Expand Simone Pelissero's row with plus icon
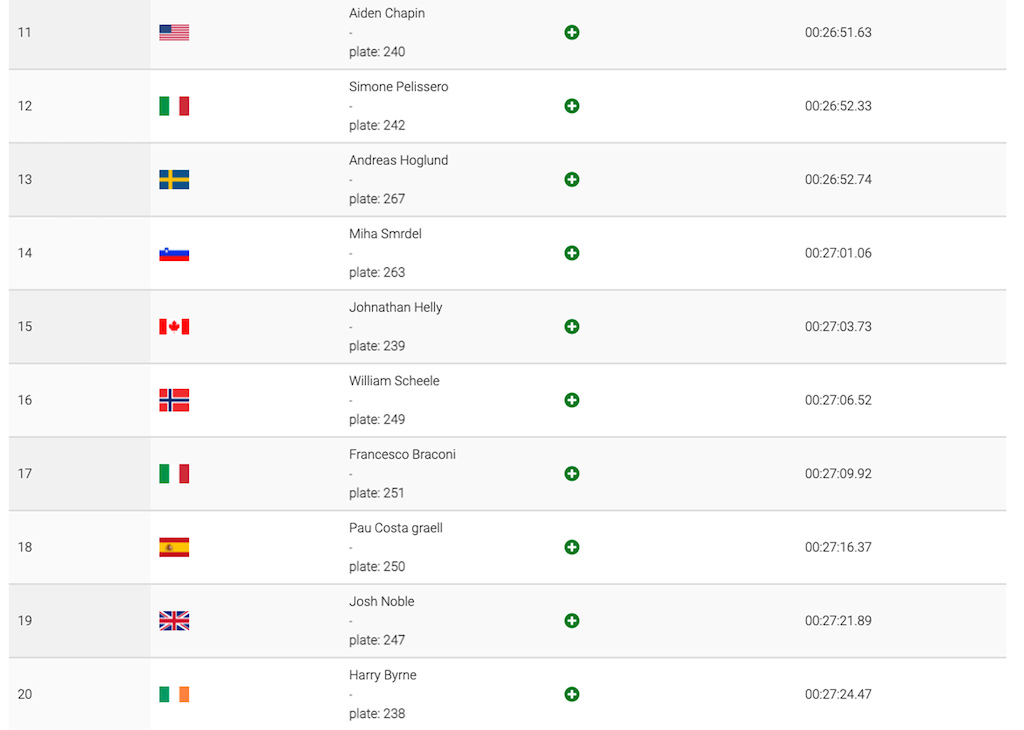 pos(571,106)
